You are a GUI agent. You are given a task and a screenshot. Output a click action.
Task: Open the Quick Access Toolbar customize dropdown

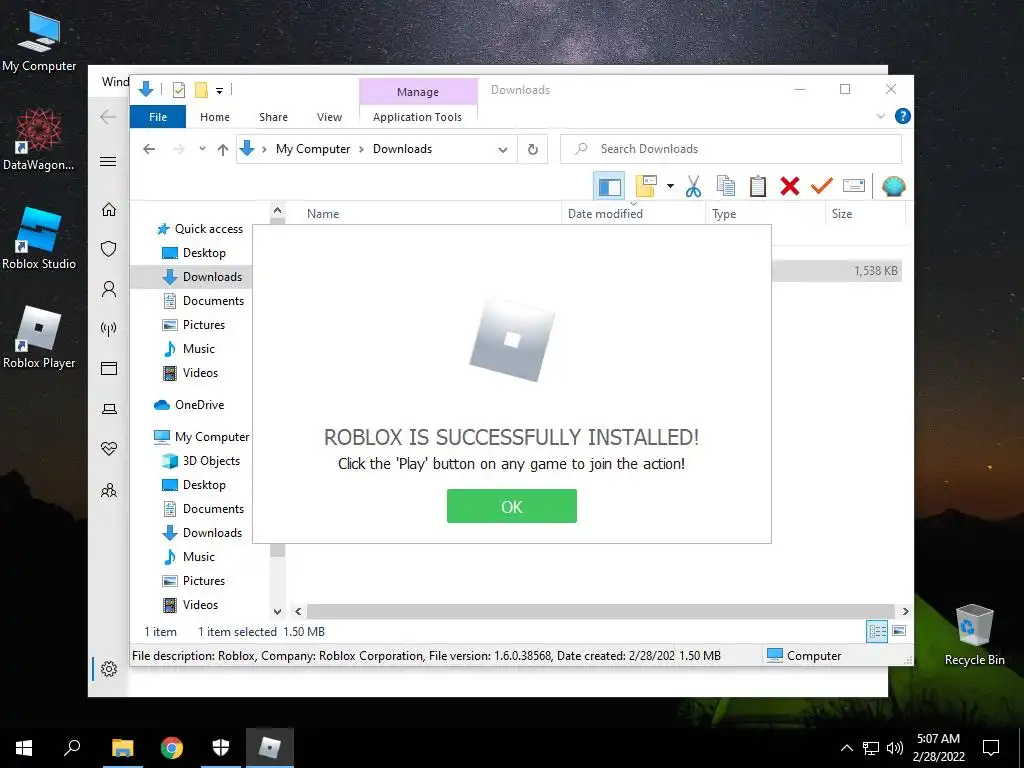(x=219, y=91)
